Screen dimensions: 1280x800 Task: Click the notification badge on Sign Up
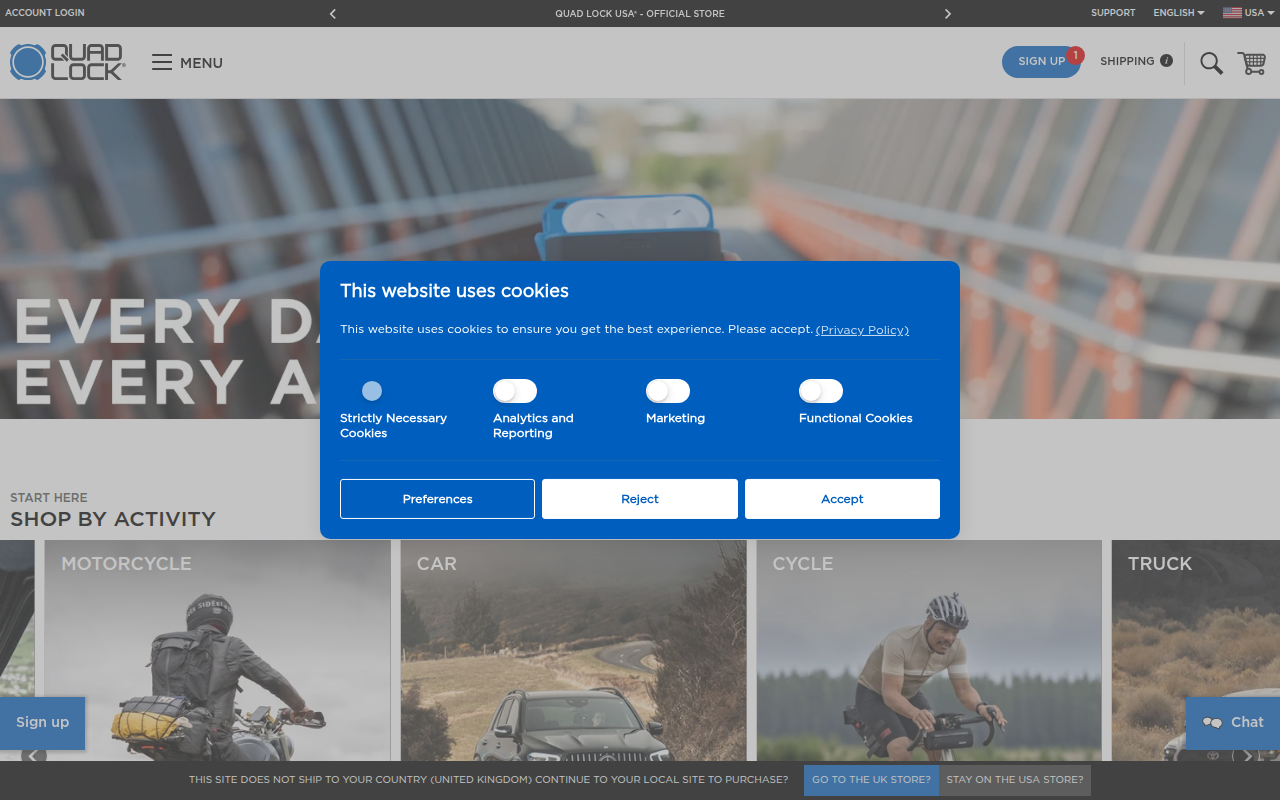(1075, 55)
